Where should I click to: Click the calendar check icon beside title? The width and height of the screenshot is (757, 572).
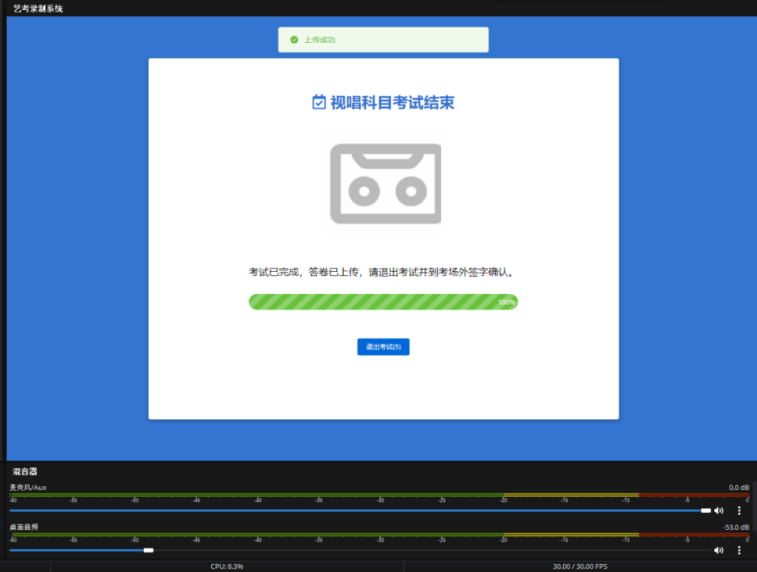(319, 102)
